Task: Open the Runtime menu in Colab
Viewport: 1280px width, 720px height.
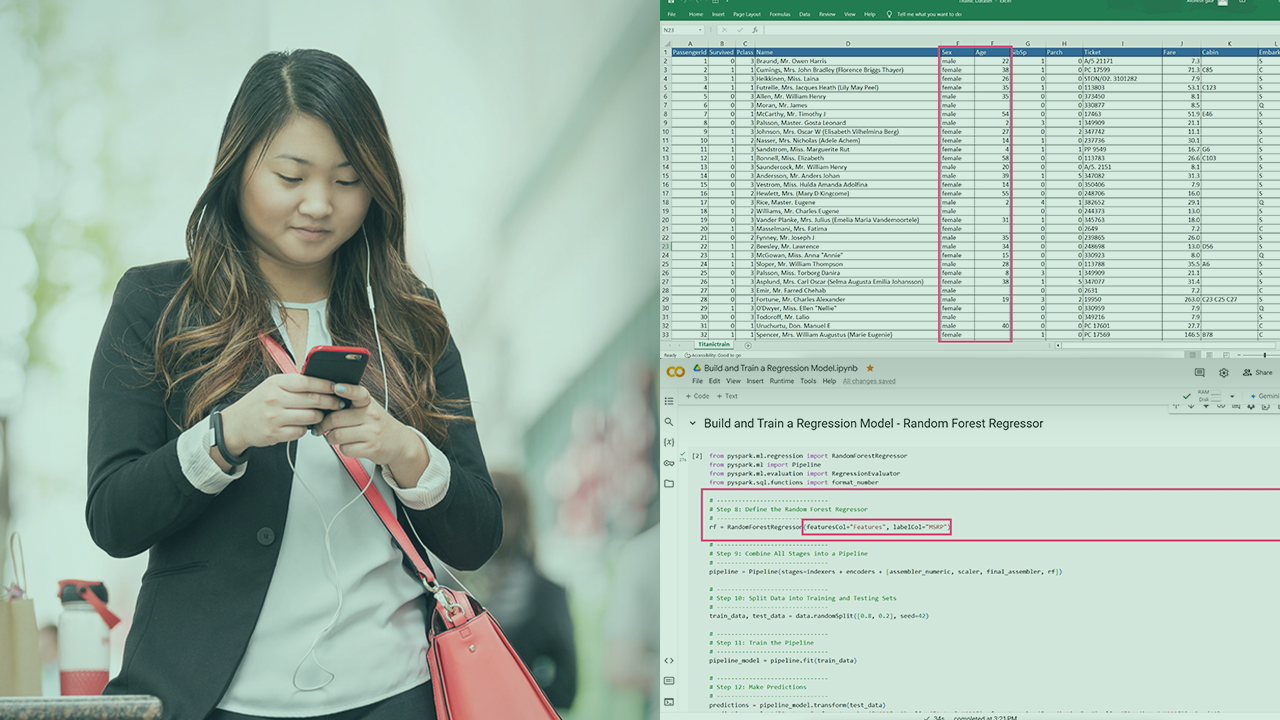Action: click(x=782, y=381)
